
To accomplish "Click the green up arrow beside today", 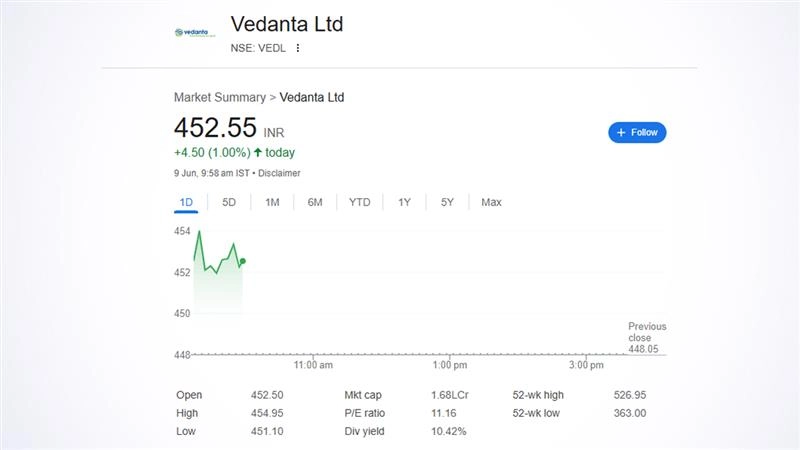I will pyautogui.click(x=258, y=153).
